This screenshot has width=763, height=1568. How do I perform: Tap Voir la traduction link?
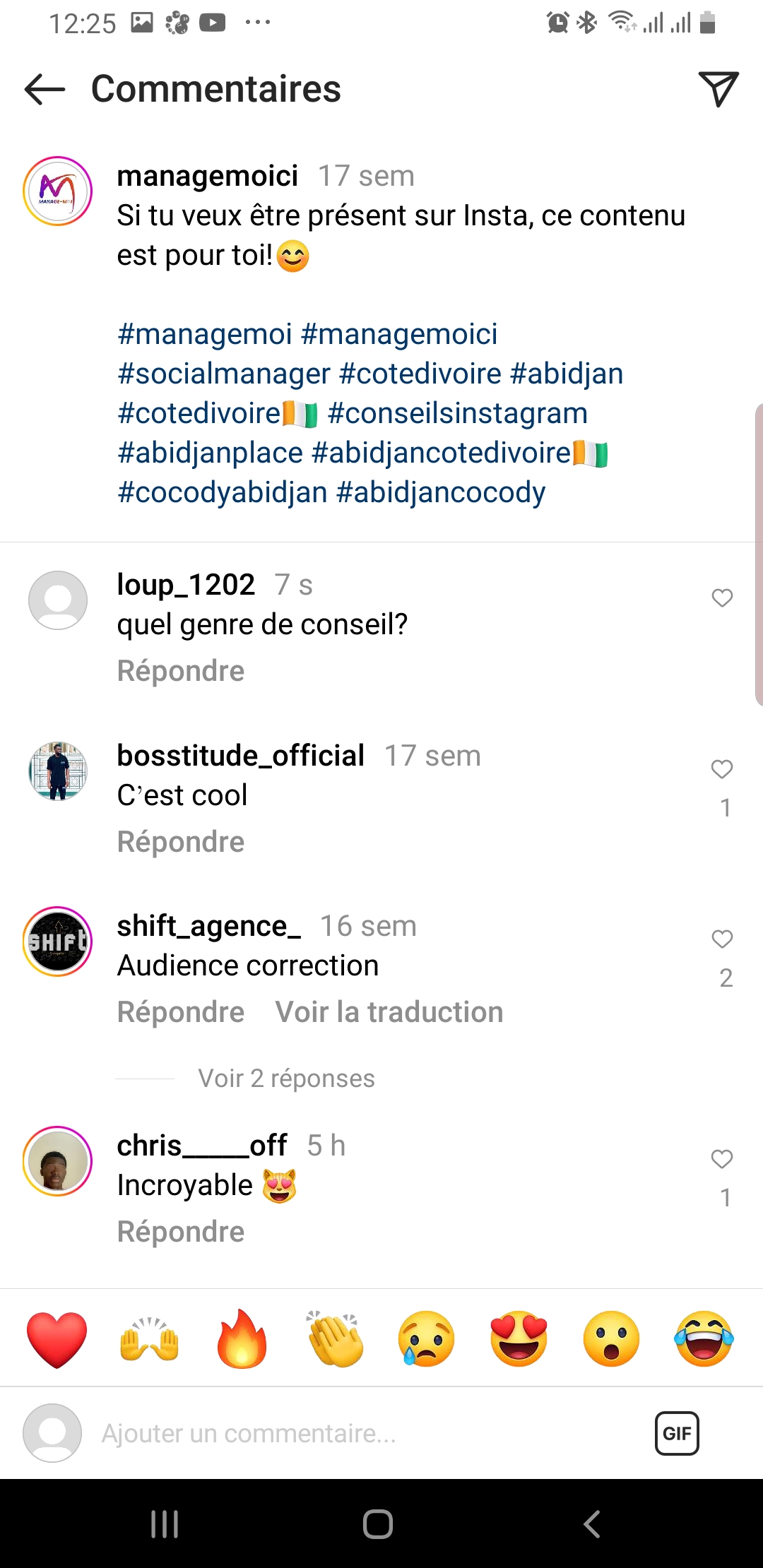pyautogui.click(x=389, y=1012)
